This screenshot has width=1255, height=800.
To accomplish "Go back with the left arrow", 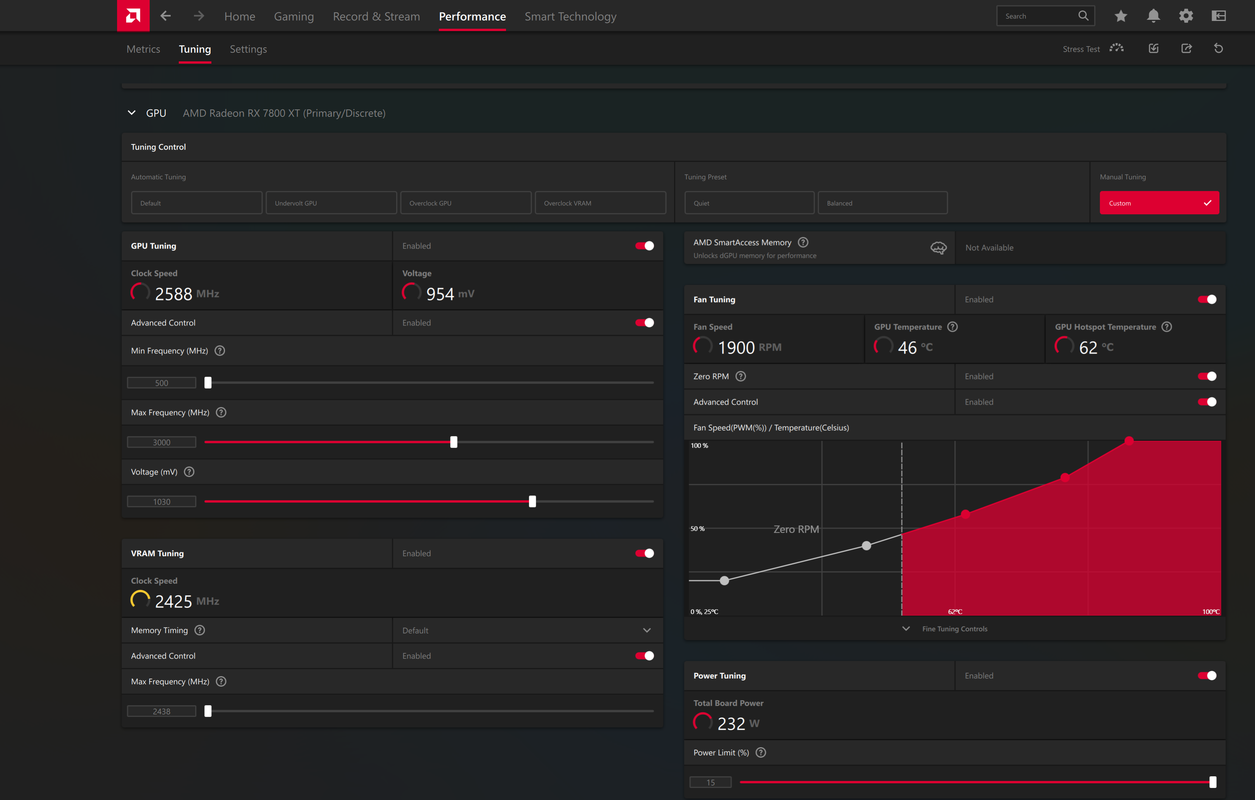I will (166, 16).
